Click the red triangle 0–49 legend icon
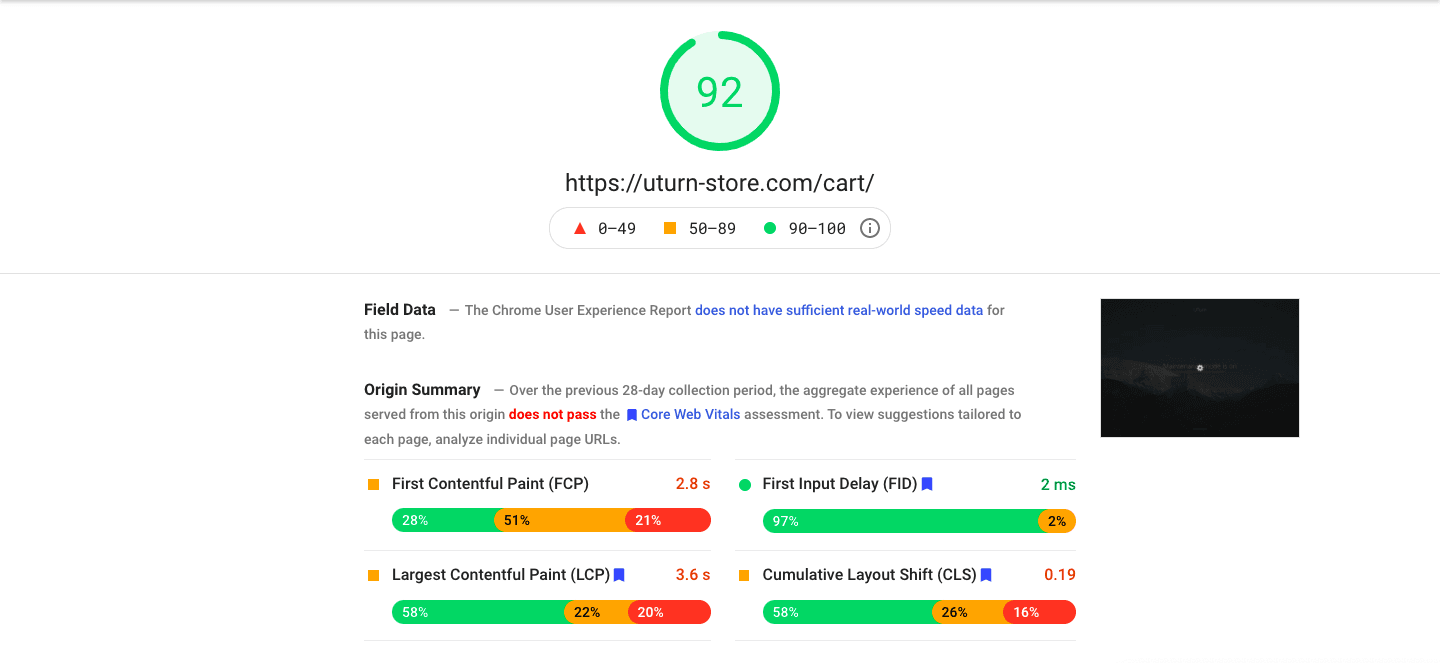This screenshot has height=663, width=1440. (579, 228)
